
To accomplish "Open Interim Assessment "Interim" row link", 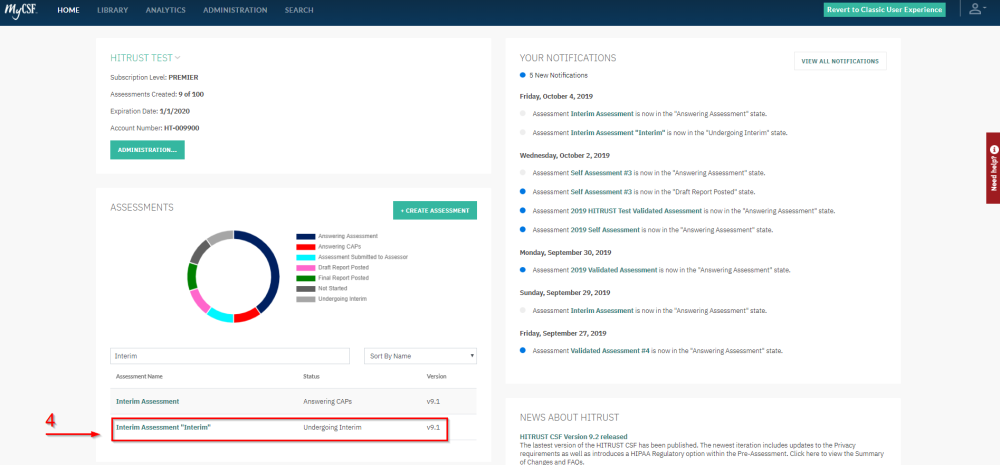I will (x=163, y=427).
